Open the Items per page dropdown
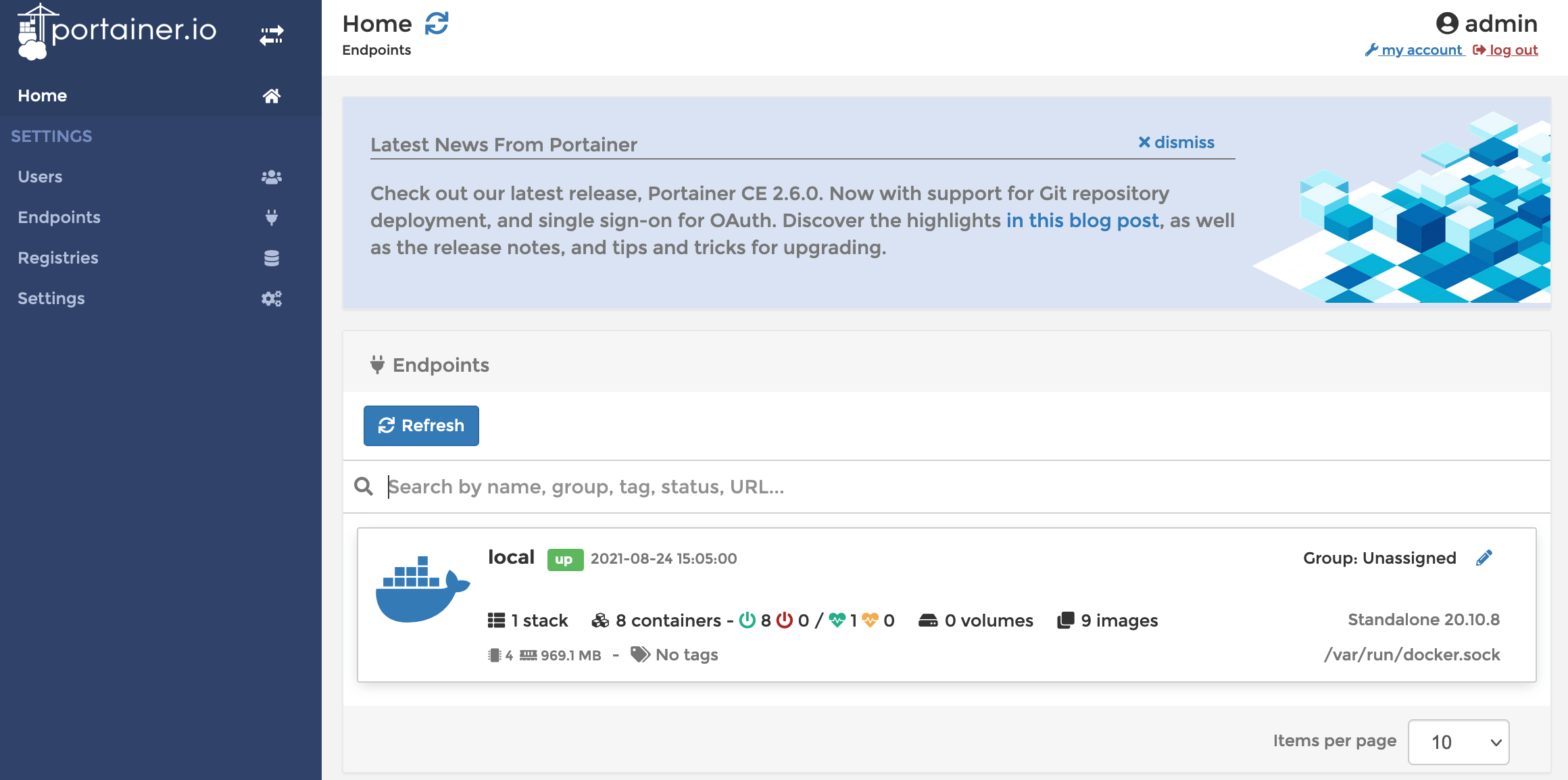Screen dimensions: 1568x780 click(x=1459, y=742)
